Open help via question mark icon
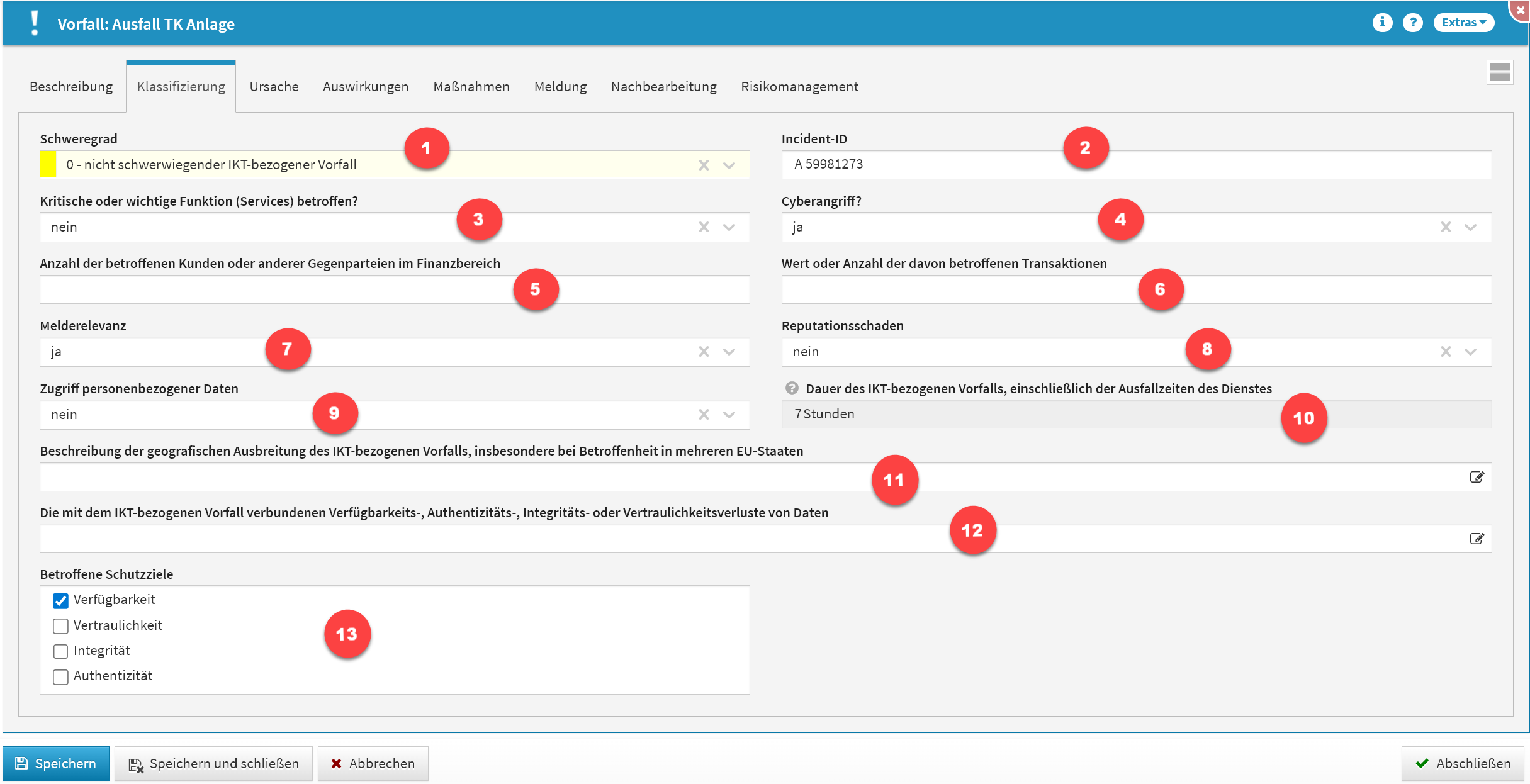 (x=1413, y=23)
